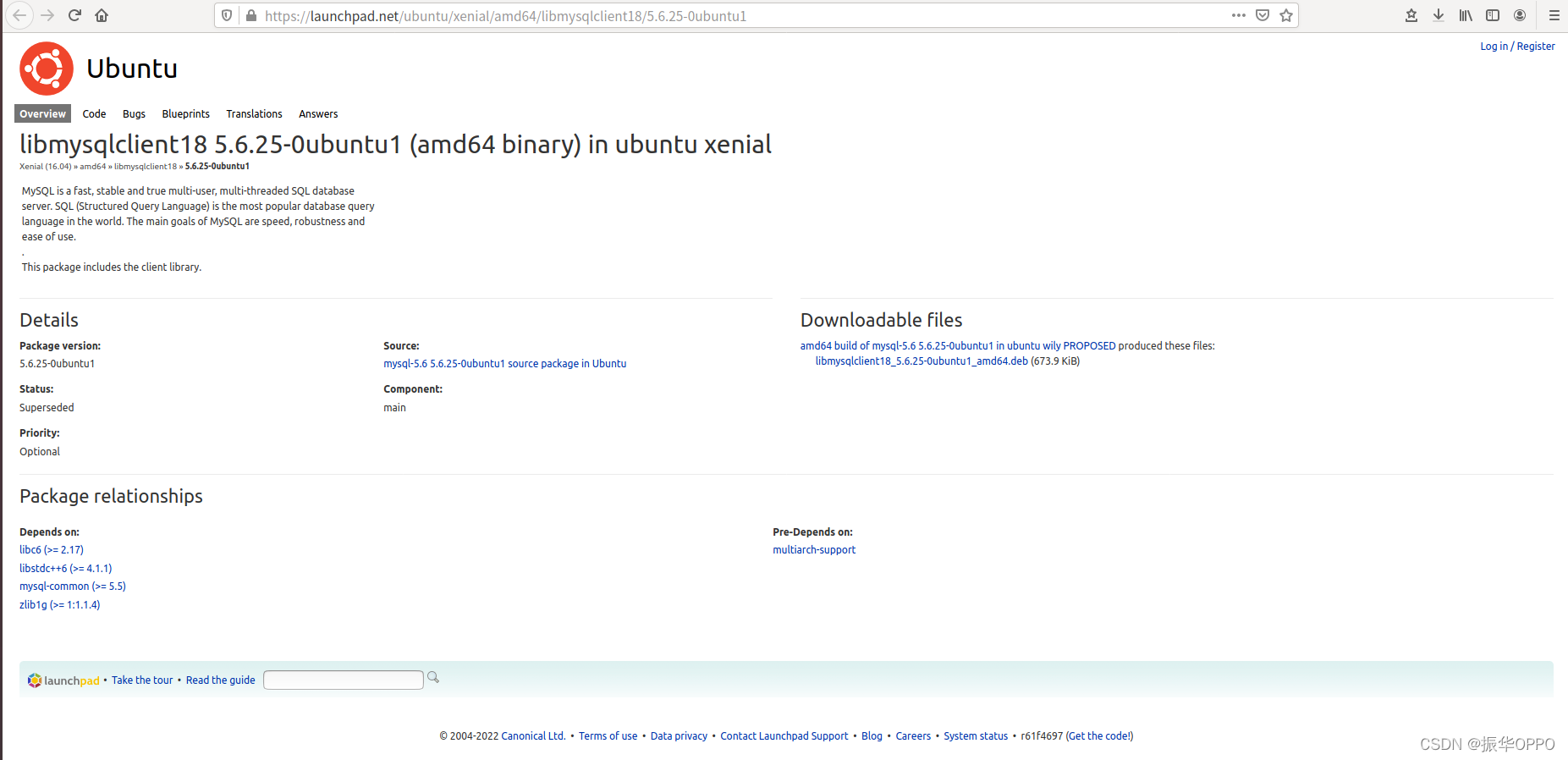Click the Ubuntu circle logo
This screenshot has height=760, width=1568.
click(47, 69)
